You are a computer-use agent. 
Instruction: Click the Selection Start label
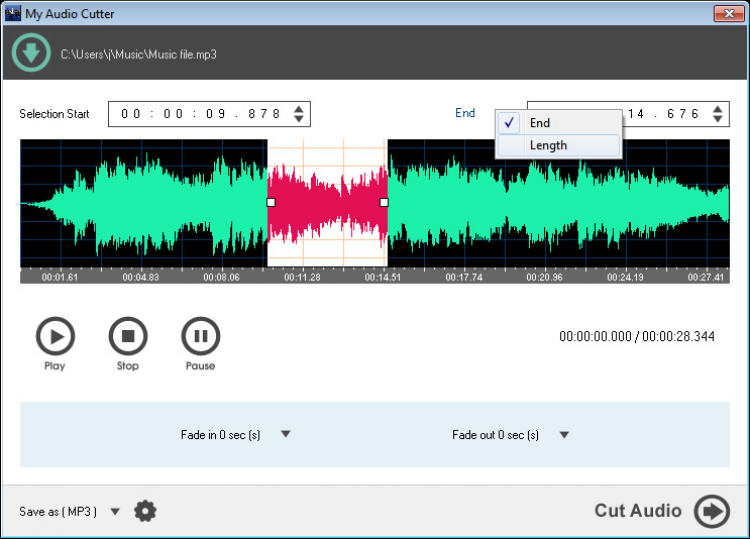pyautogui.click(x=55, y=114)
